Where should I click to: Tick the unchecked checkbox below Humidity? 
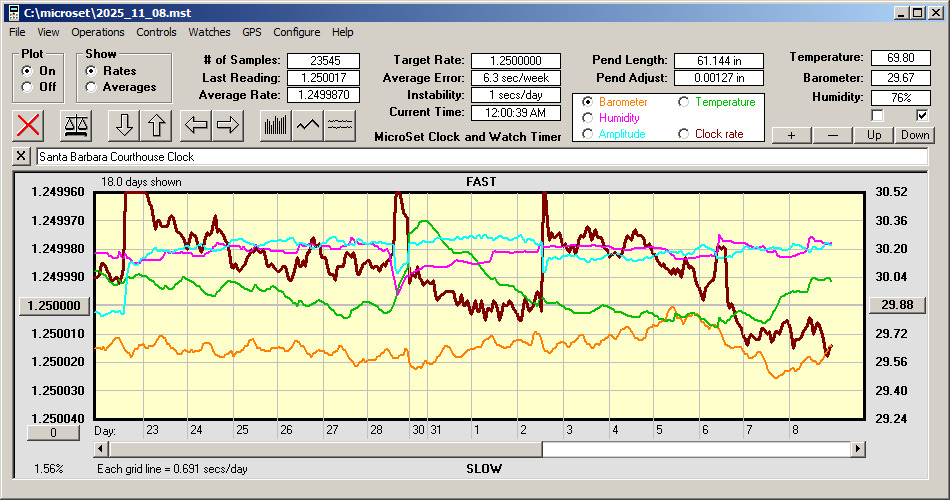coord(877,115)
